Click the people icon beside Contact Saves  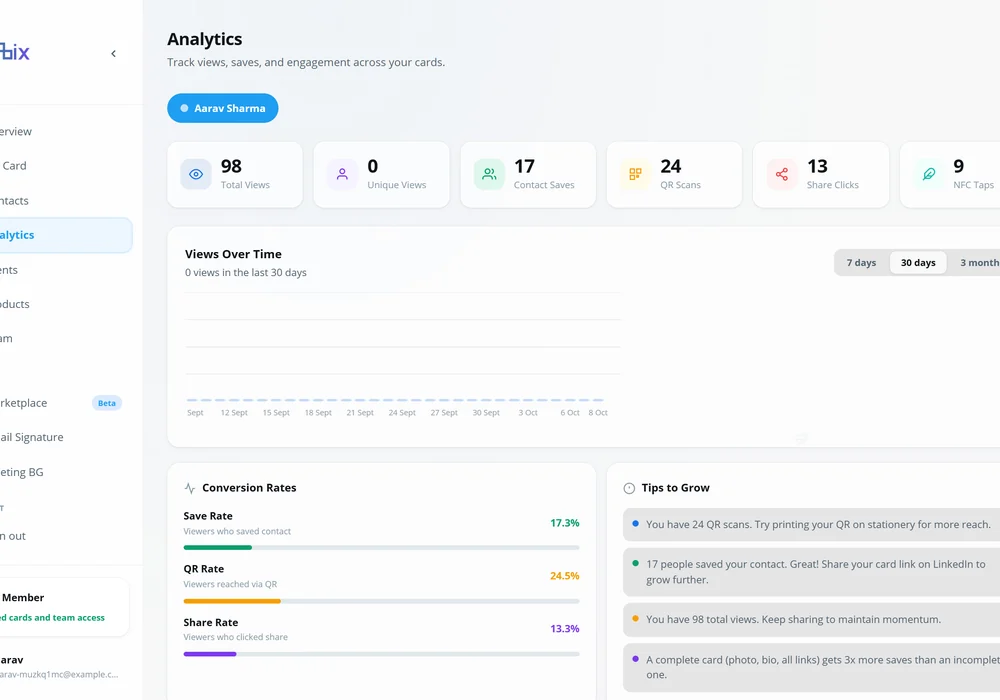tap(489, 174)
